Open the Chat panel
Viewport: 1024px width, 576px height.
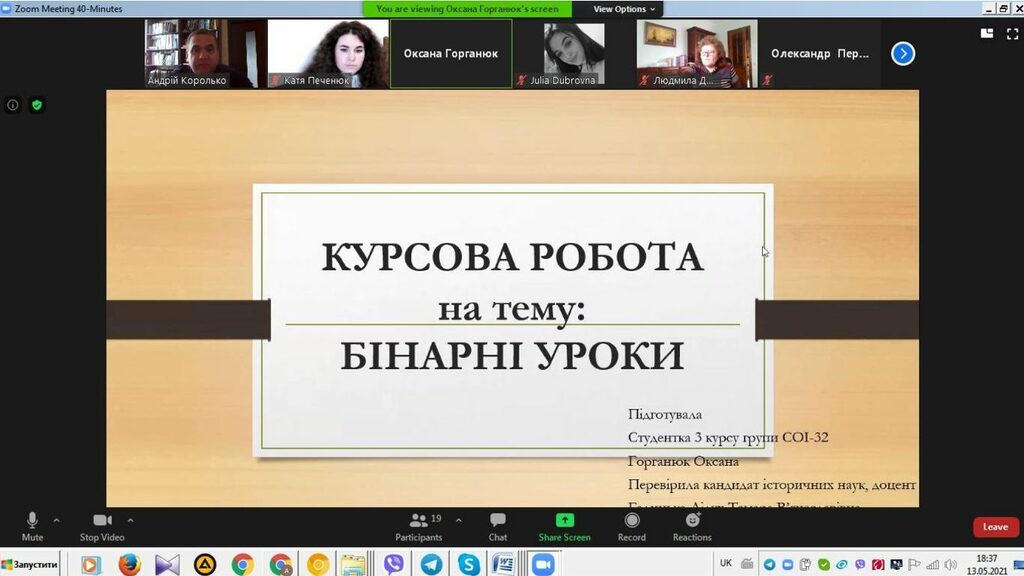(497, 526)
